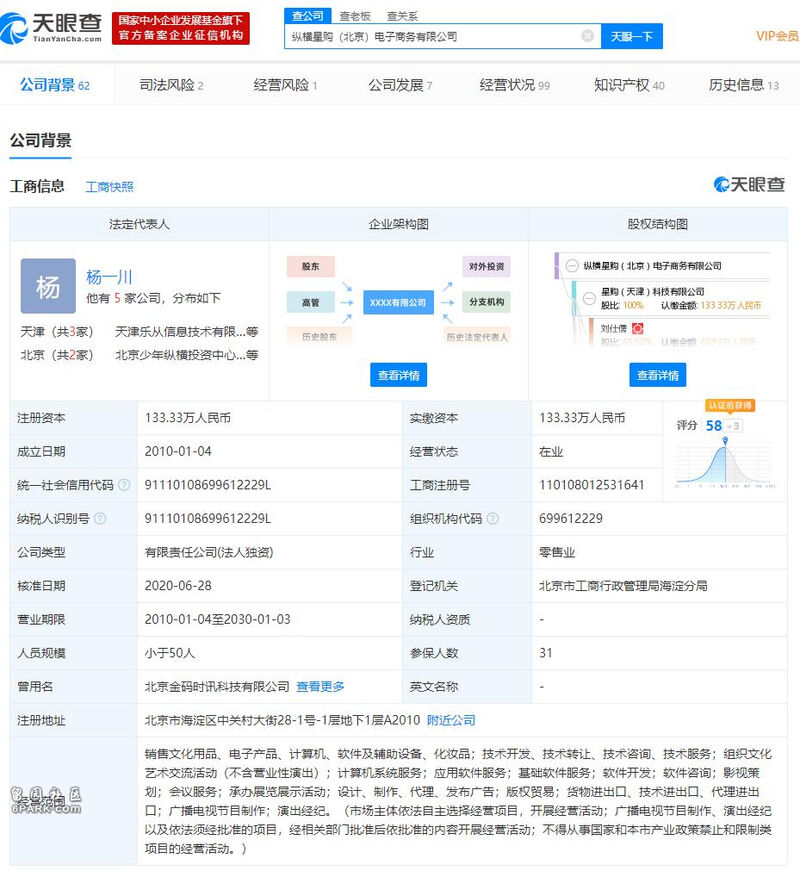Open the 知识产权 section tab
The width and height of the screenshot is (800, 871).
click(629, 85)
